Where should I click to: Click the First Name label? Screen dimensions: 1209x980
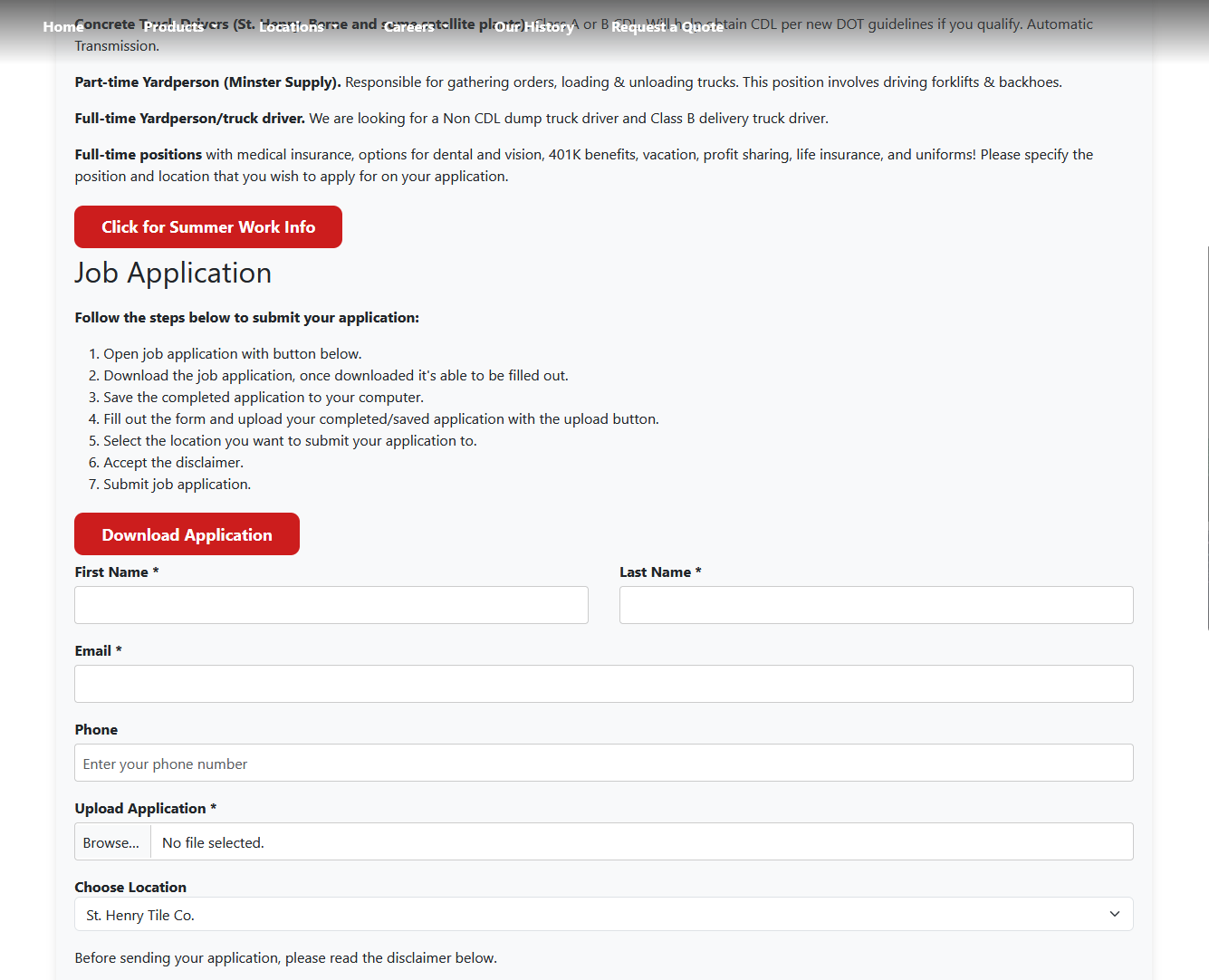pos(111,572)
